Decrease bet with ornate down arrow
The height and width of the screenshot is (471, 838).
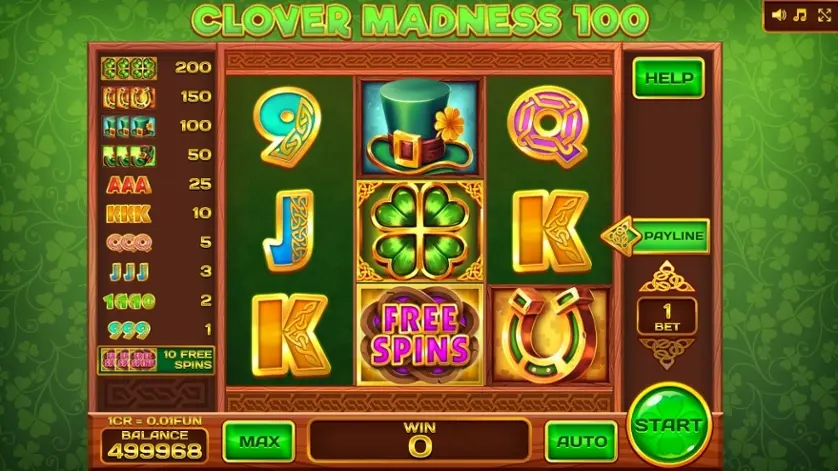666,353
